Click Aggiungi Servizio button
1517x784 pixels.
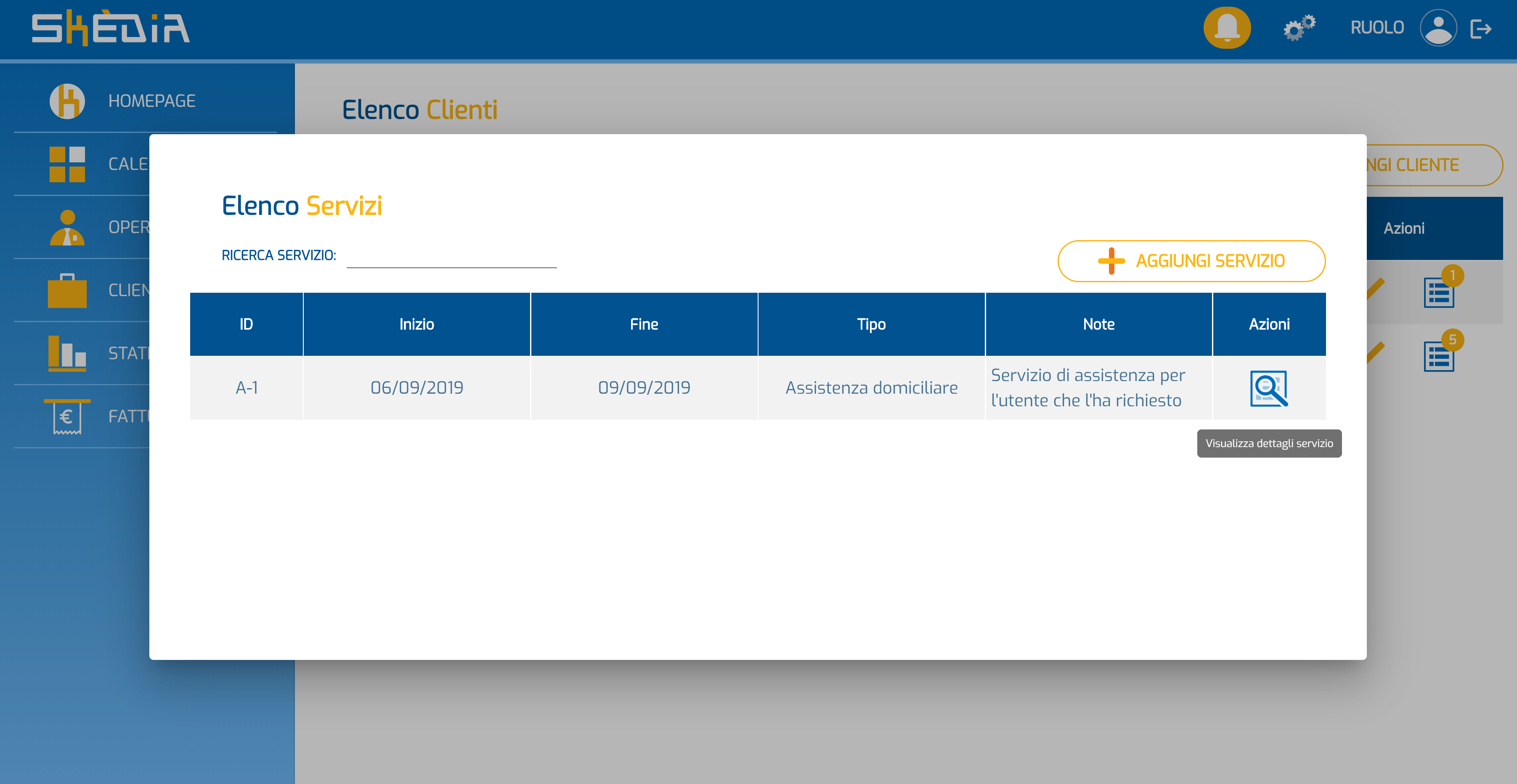coord(1191,261)
